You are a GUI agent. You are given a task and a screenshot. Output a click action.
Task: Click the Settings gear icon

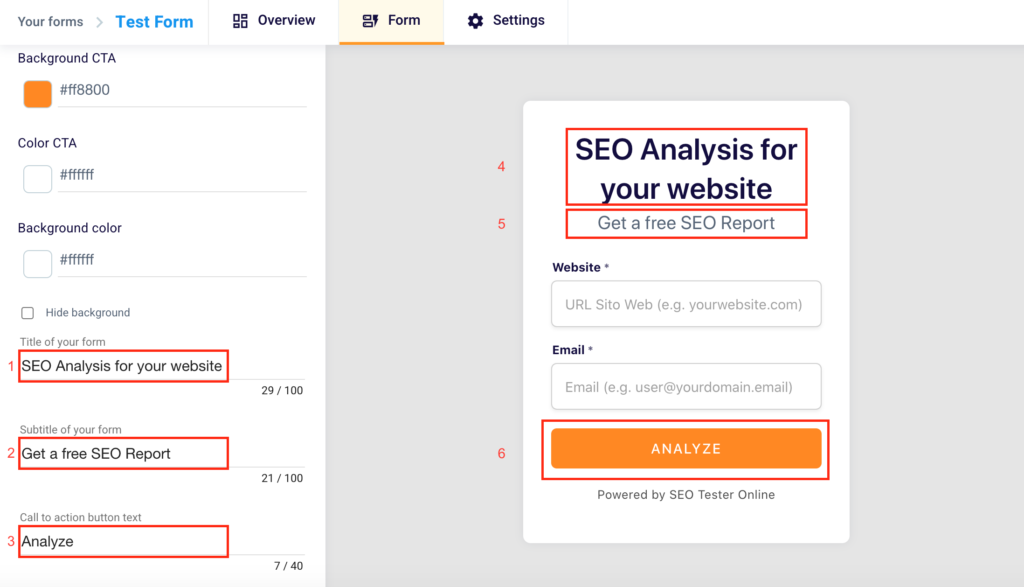[475, 21]
